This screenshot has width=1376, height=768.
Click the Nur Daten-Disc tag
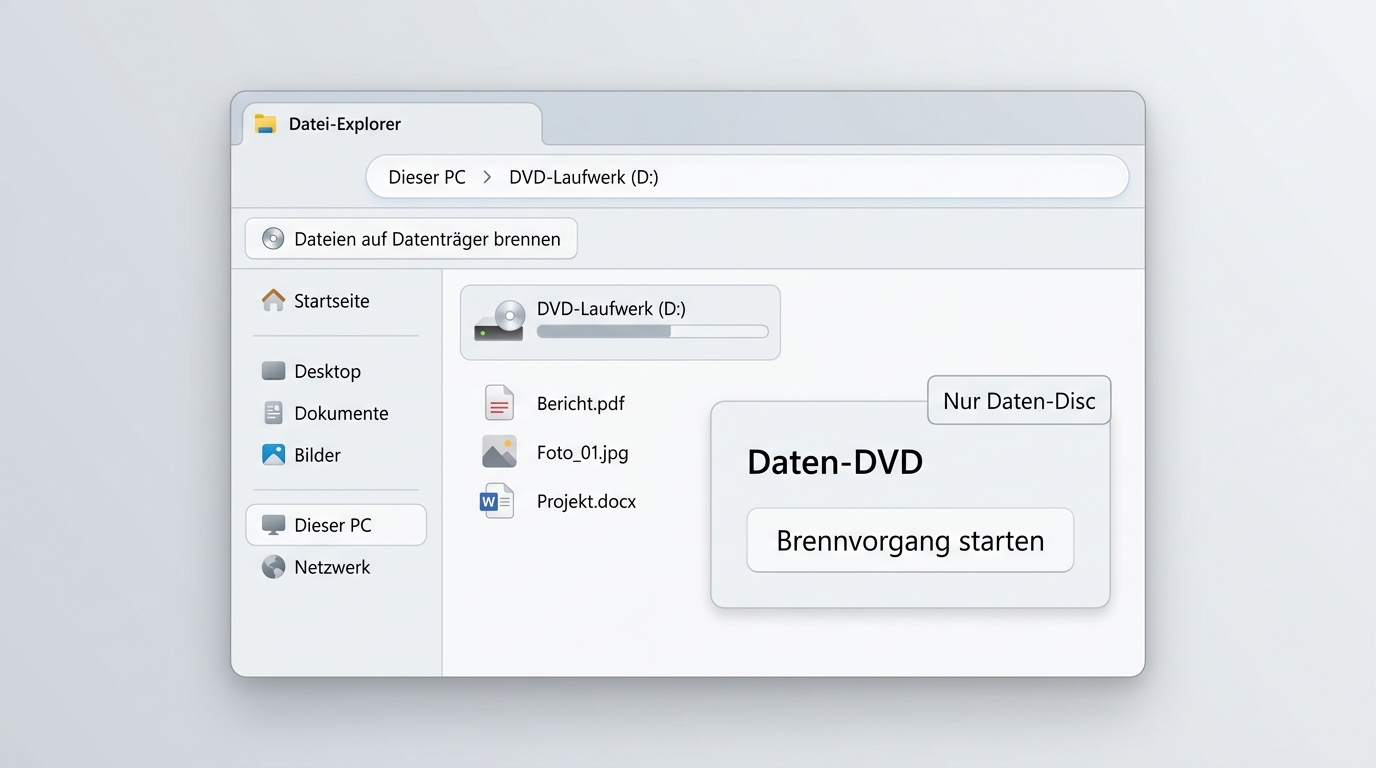click(1019, 400)
